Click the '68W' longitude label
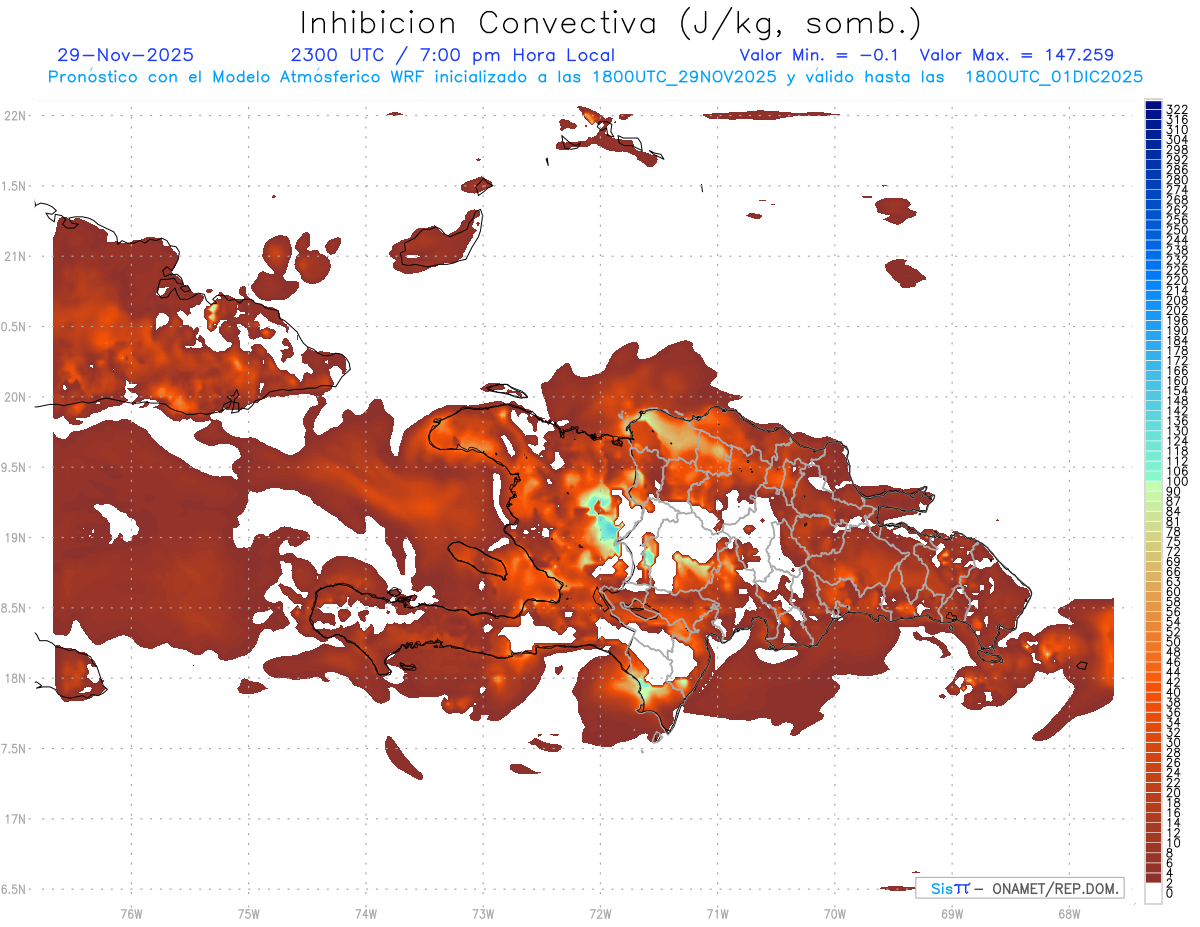This screenshot has height=927, width=1200. click(1068, 912)
